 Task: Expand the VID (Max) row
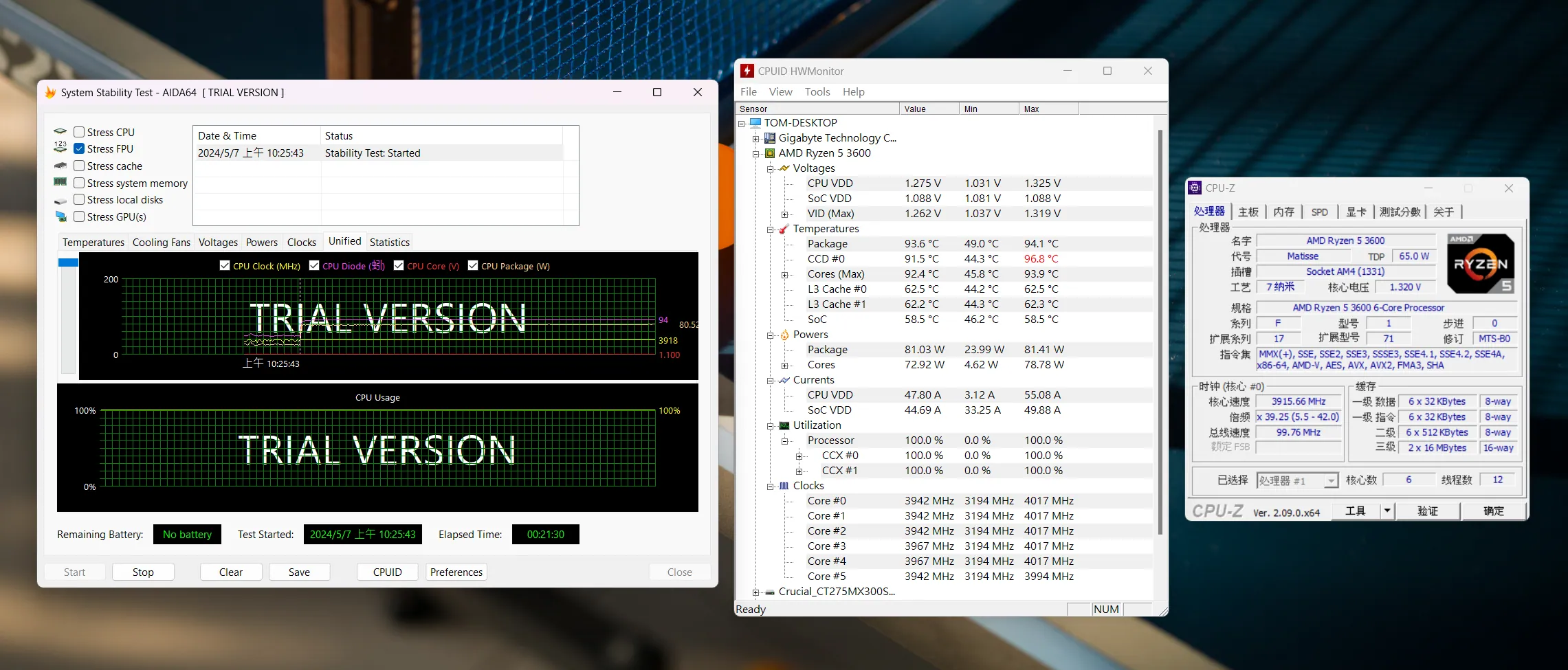point(785,214)
